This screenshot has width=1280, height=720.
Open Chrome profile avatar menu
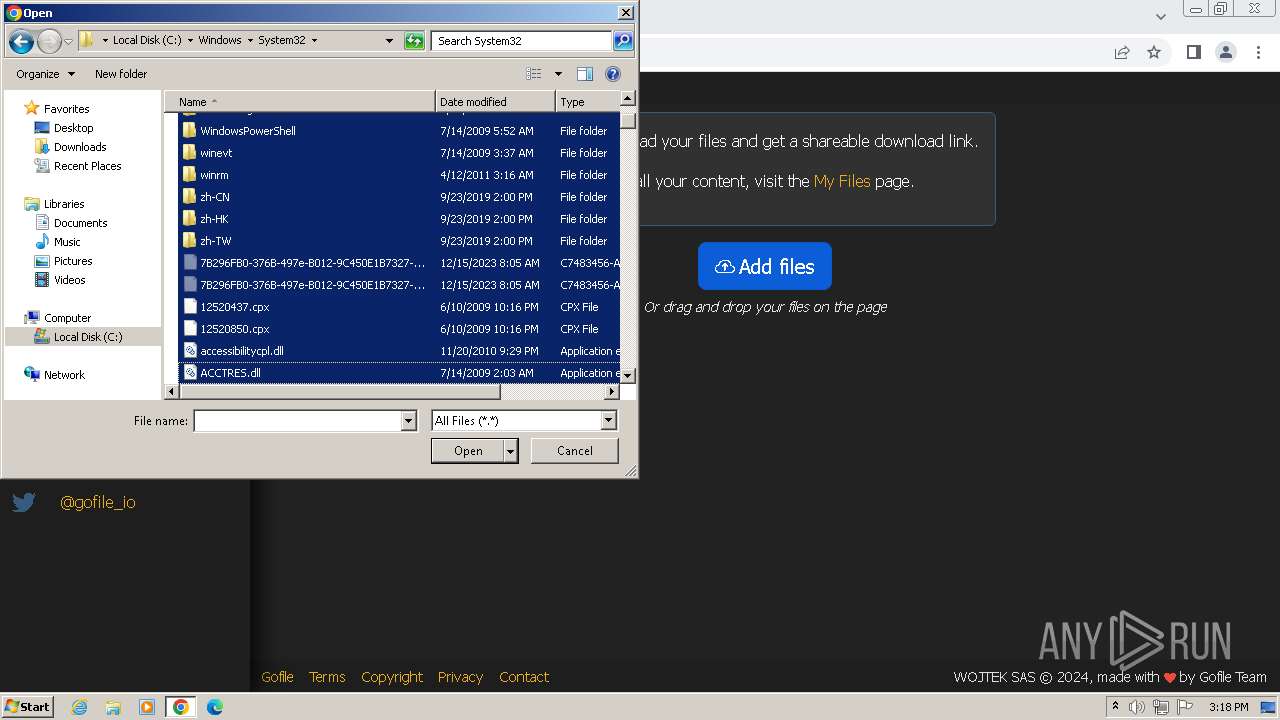pos(1226,52)
